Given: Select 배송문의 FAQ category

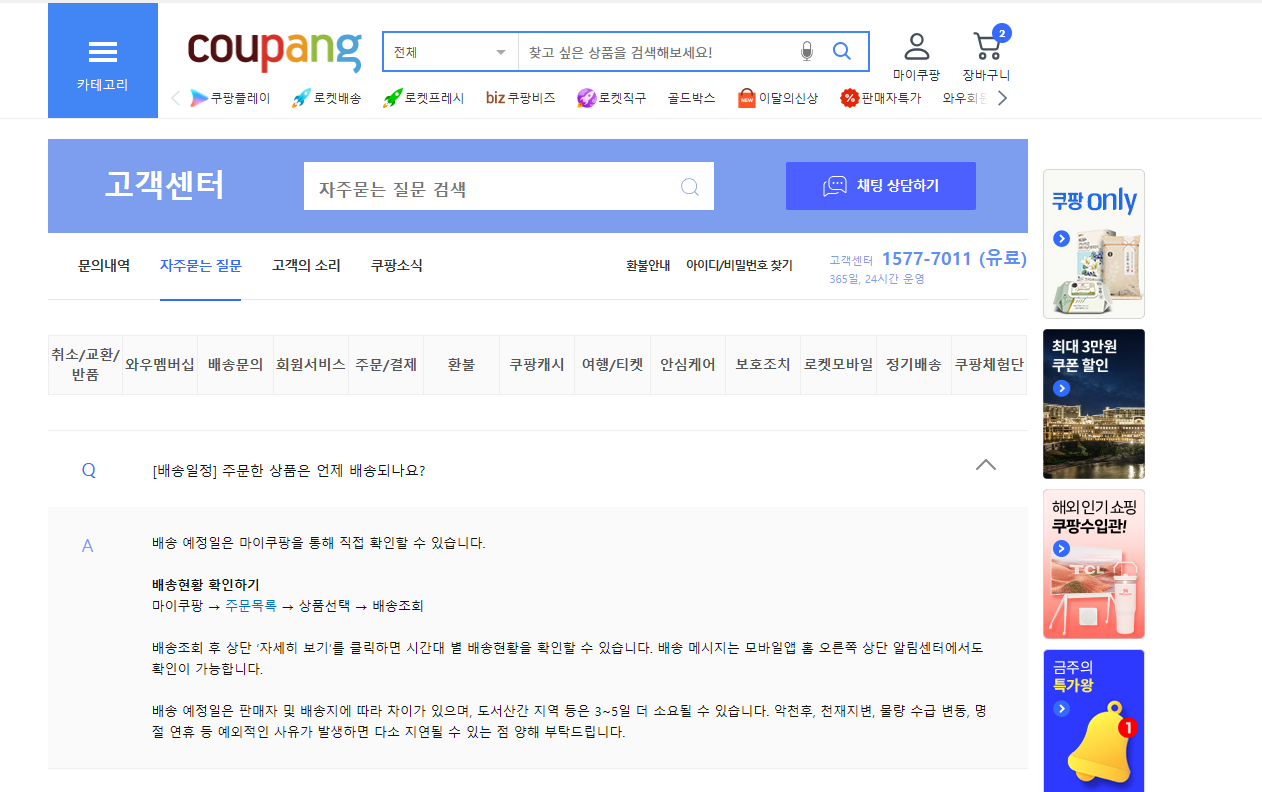Looking at the screenshot, I should 235,365.
